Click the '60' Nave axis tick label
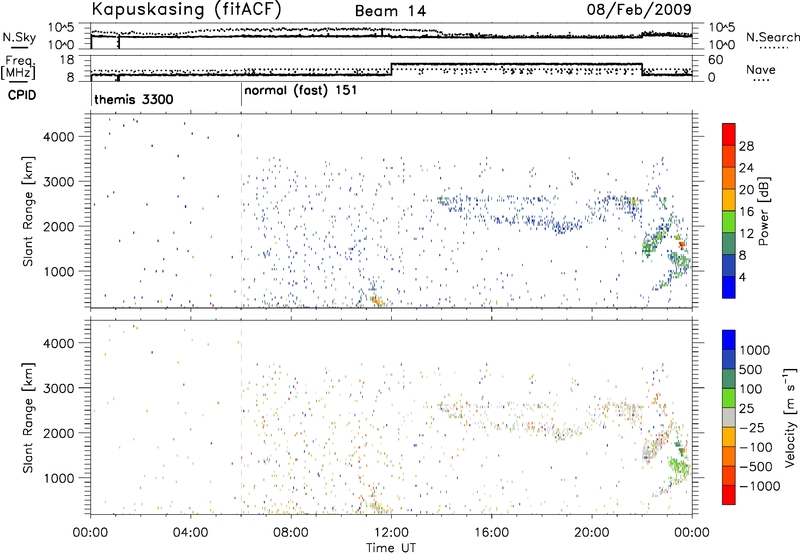The width and height of the screenshot is (800, 554). coord(715,60)
